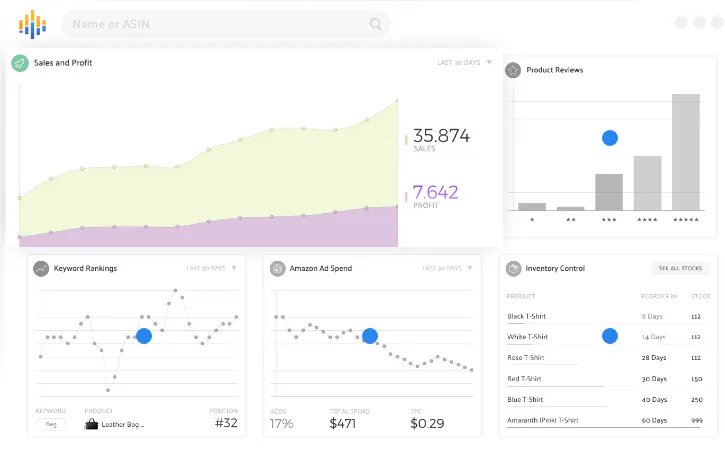The width and height of the screenshot is (725, 452).
Task: Open Sales and Profit Last 30 Days dropdown
Action: tap(464, 62)
